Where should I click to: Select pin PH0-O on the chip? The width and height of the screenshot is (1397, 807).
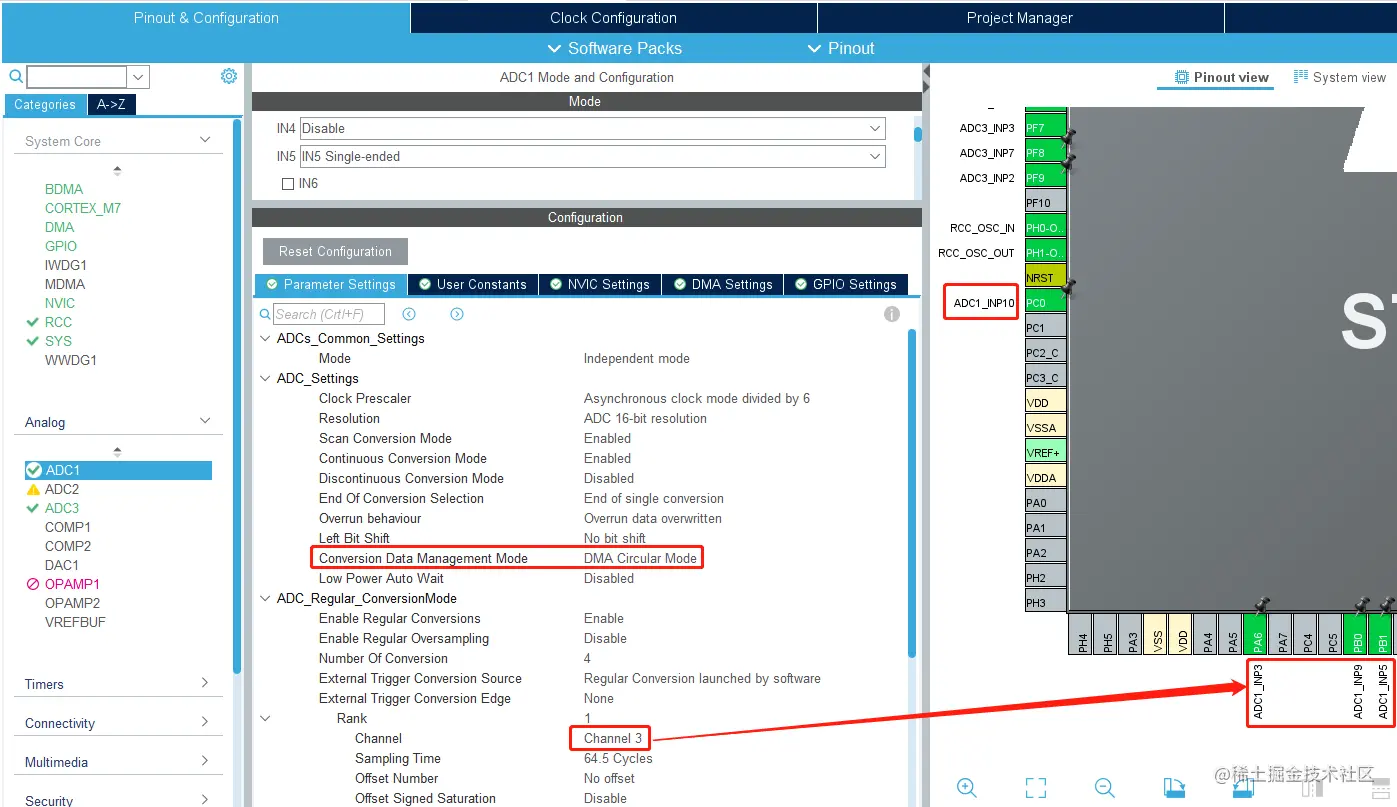point(1045,228)
